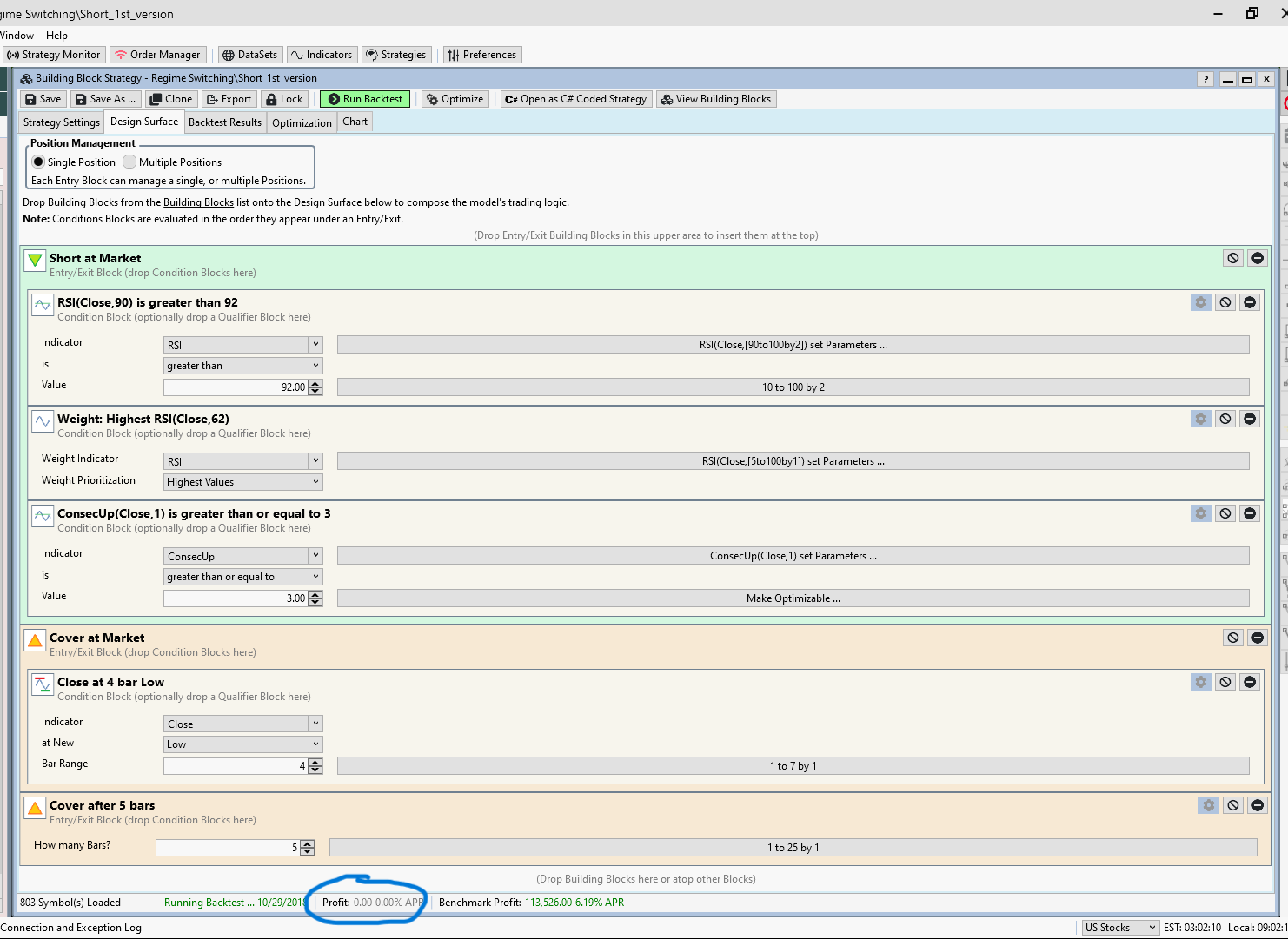Disable the ConsecUp condition block
Screen dimensions: 1288x939
[x=1225, y=513]
